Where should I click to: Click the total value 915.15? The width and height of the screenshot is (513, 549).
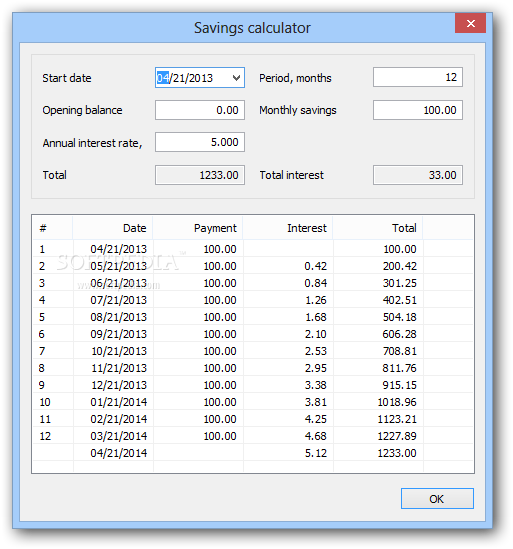400,385
